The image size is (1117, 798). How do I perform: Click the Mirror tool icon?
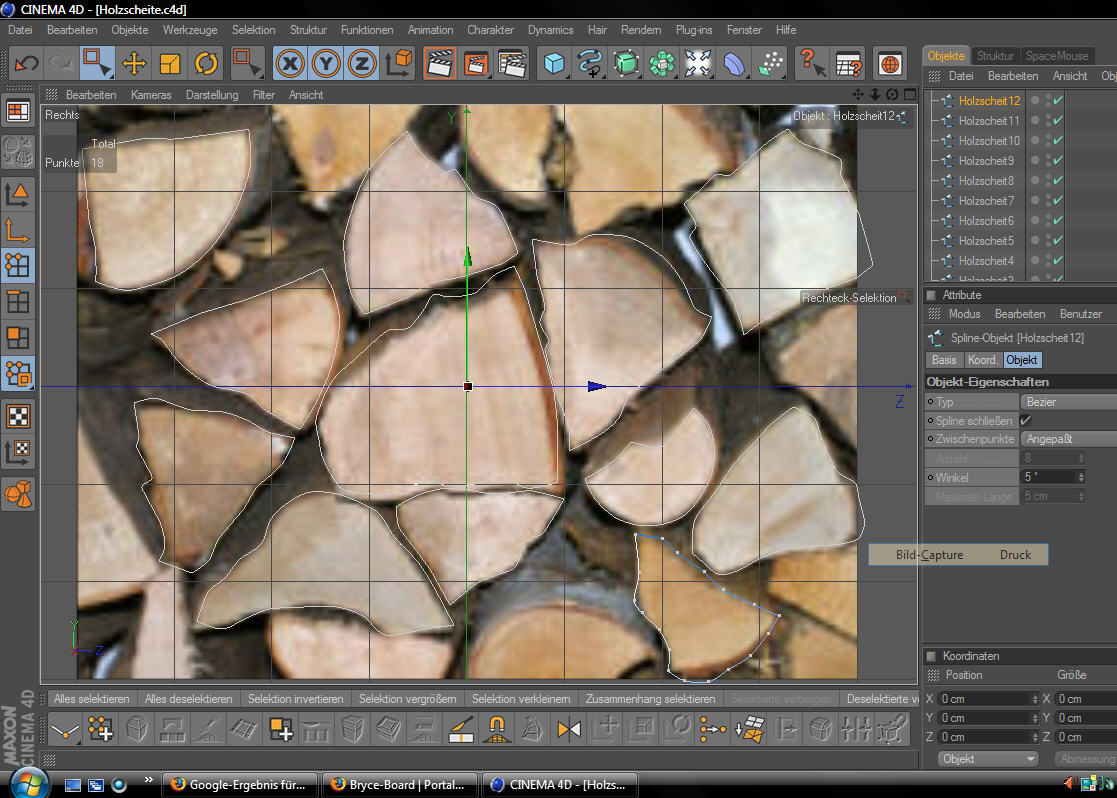pos(568,730)
